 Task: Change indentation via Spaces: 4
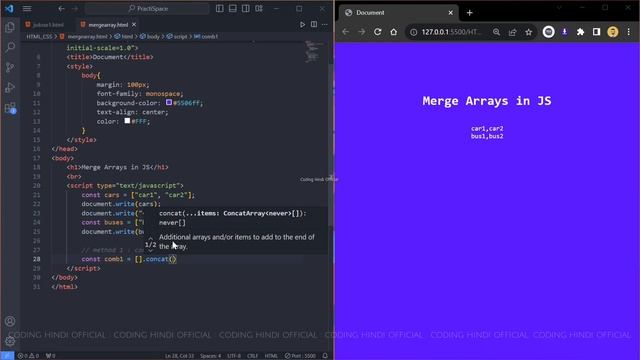pyautogui.click(x=211, y=356)
